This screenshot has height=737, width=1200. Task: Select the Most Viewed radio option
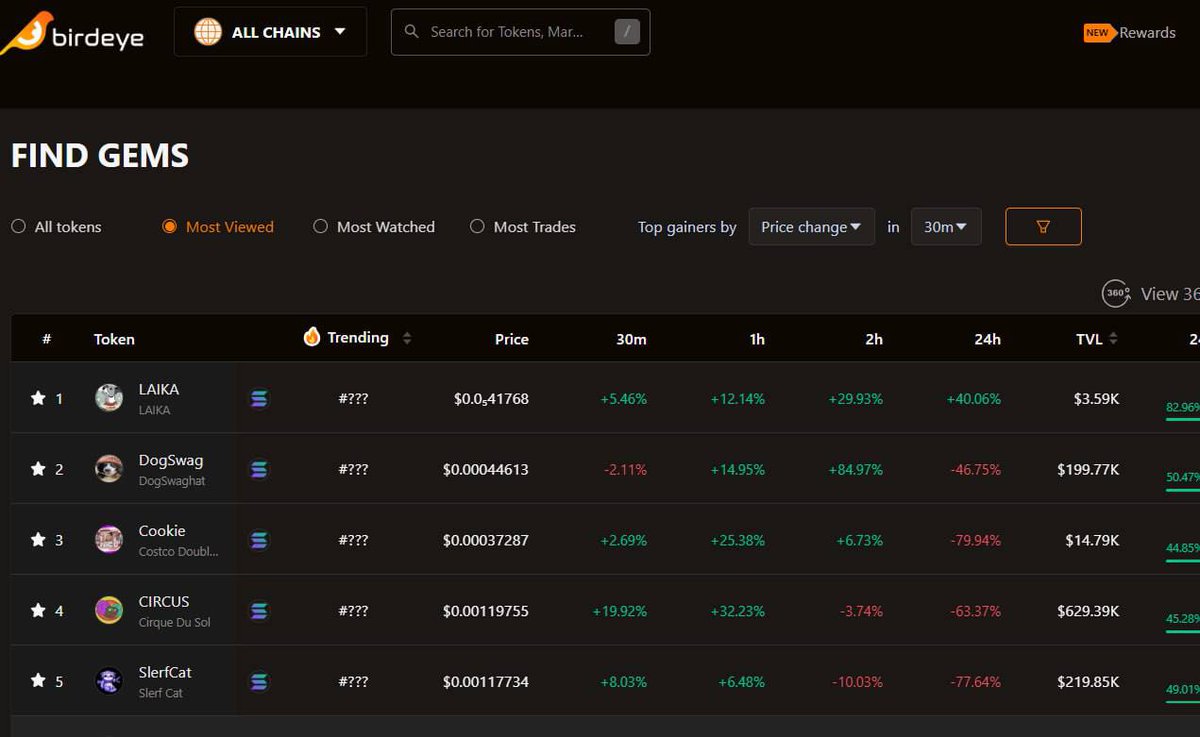click(169, 227)
